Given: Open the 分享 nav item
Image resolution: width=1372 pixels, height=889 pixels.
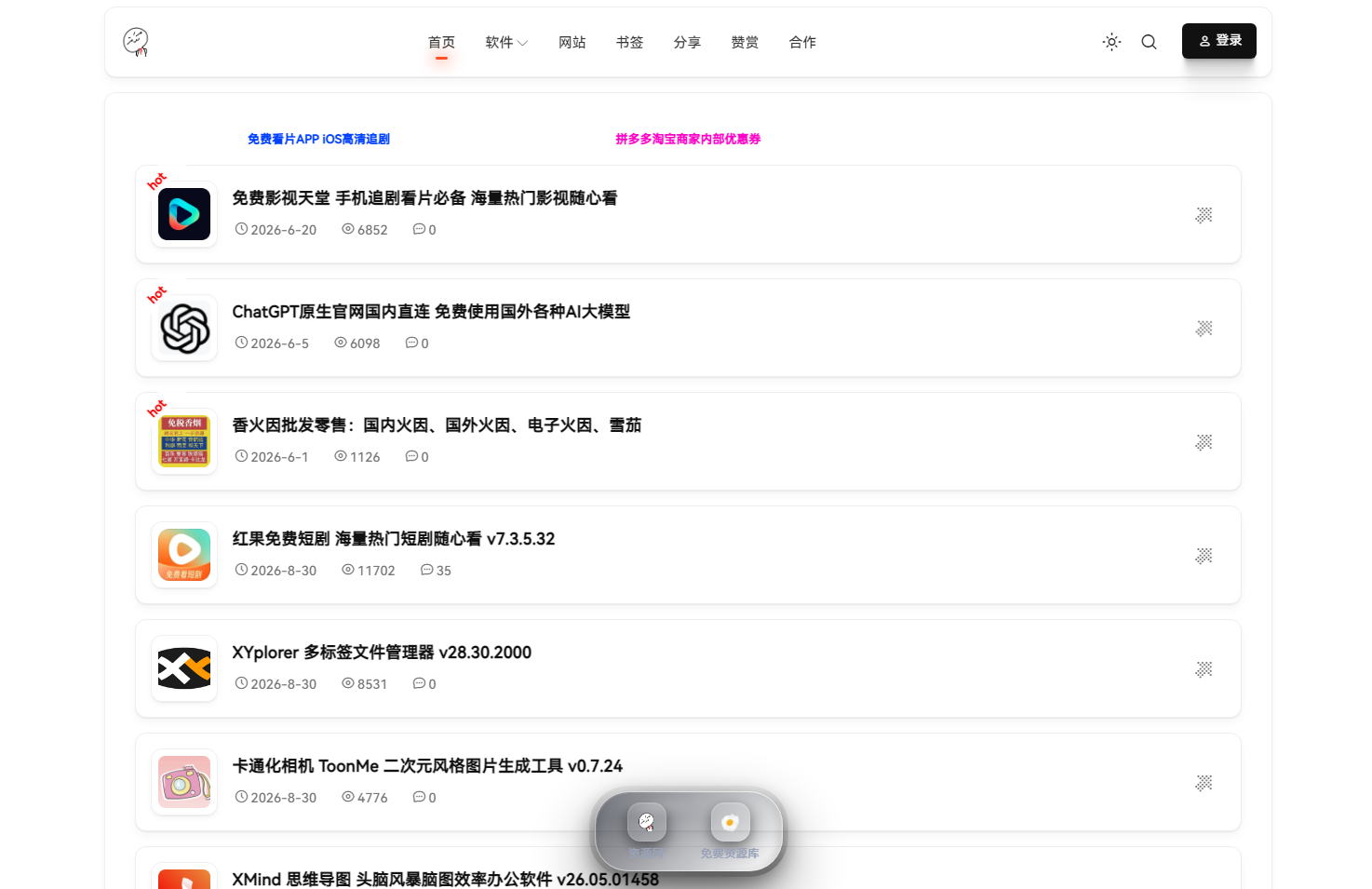Looking at the screenshot, I should tap(687, 43).
